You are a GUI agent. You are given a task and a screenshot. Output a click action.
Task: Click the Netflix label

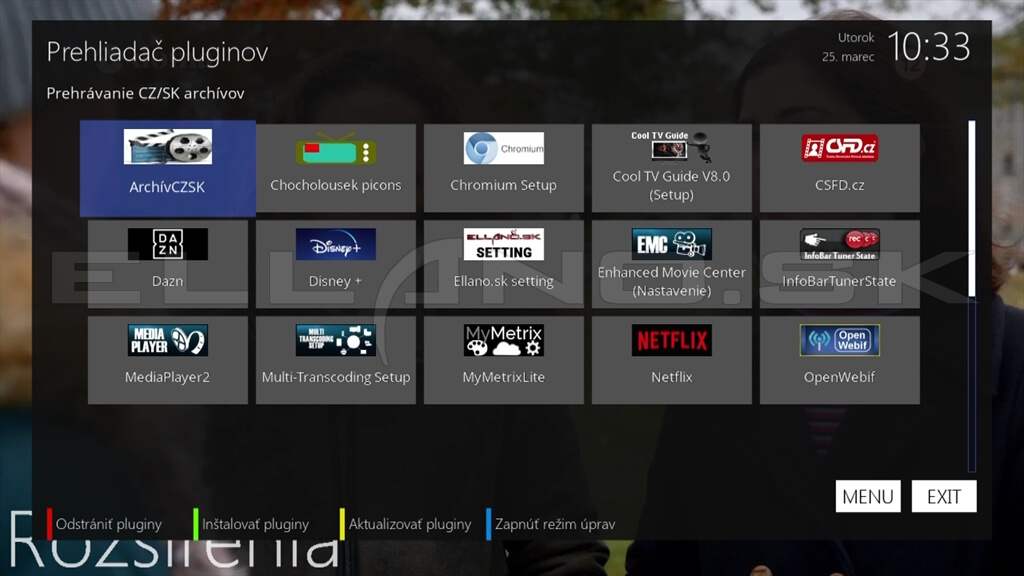click(x=671, y=377)
